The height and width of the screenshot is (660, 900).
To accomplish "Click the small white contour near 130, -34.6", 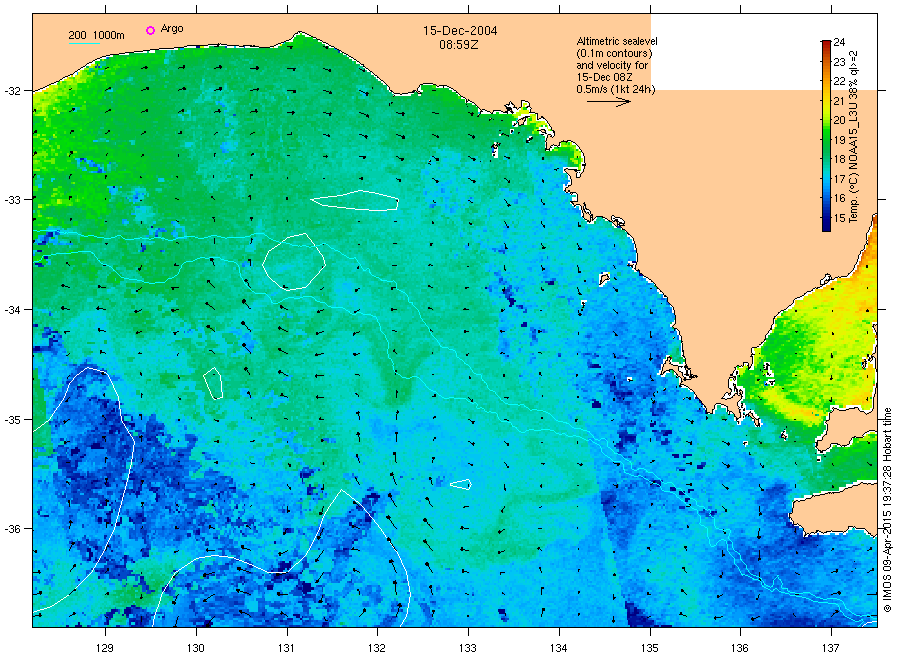I will (213, 383).
